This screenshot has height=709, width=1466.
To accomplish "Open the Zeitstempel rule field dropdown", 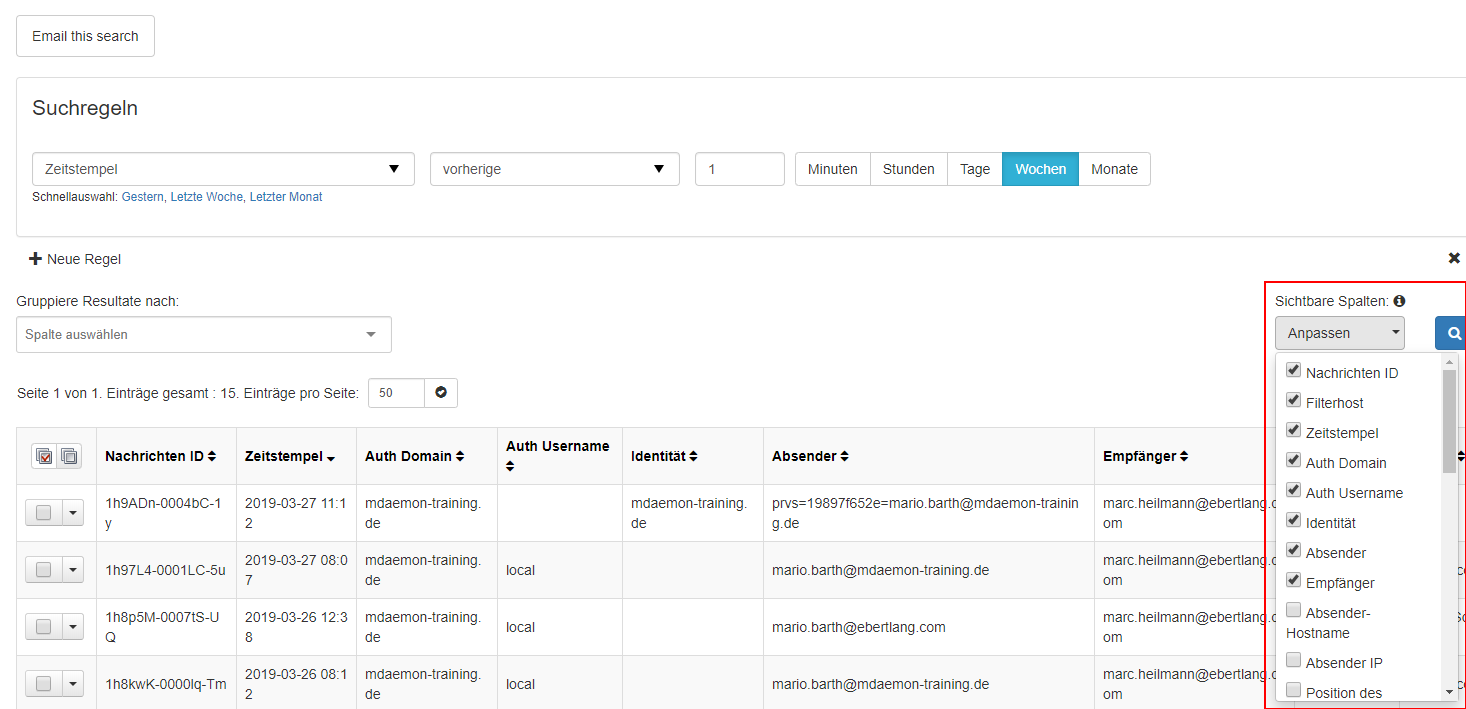I will click(x=223, y=169).
